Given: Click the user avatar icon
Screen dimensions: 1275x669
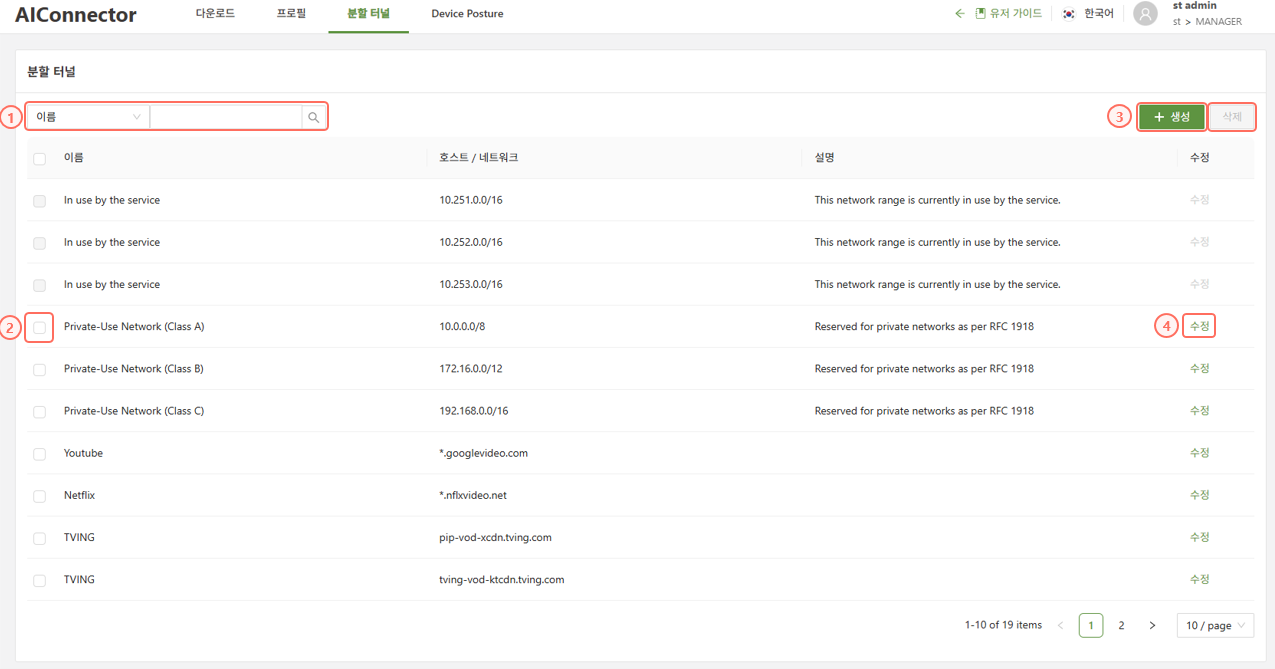Looking at the screenshot, I should (1145, 14).
